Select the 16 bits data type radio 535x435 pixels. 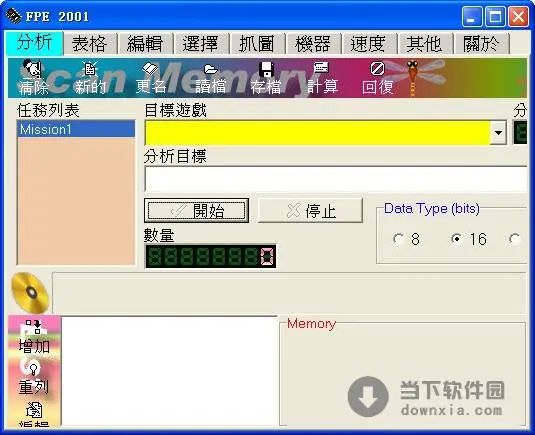tap(456, 239)
